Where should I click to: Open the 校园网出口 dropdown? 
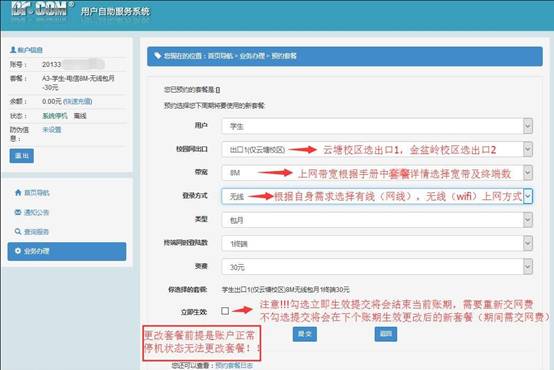(377, 149)
